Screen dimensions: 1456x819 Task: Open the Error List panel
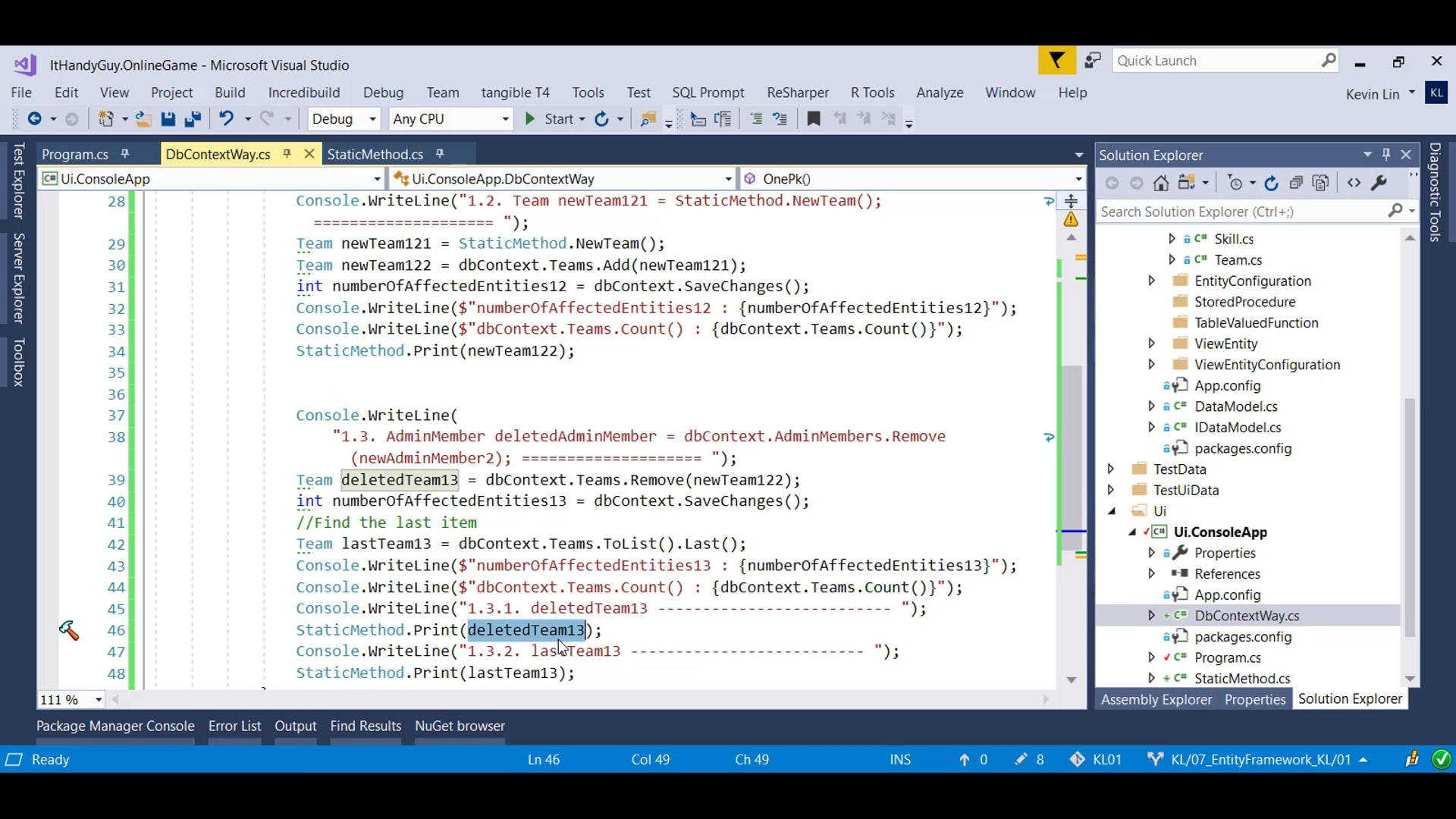pos(234,726)
